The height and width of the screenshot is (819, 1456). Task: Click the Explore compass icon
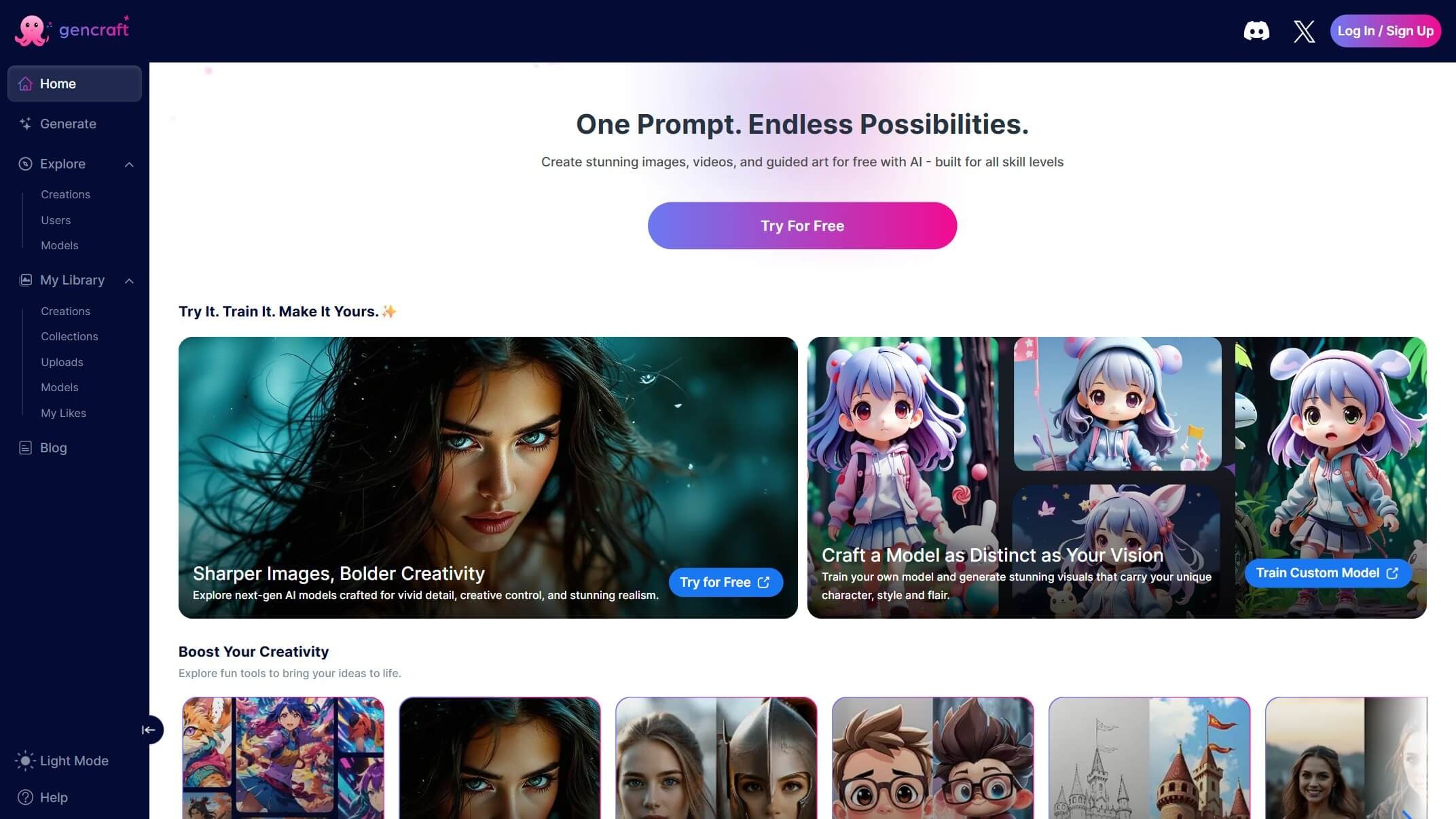25,164
